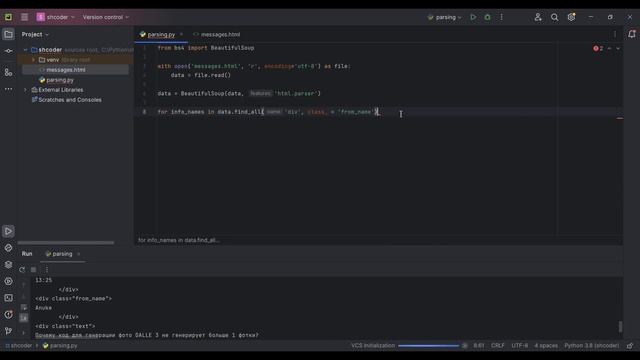The height and width of the screenshot is (360, 640).
Task: Open the parsing run configuration dropdown
Action: coord(444,17)
